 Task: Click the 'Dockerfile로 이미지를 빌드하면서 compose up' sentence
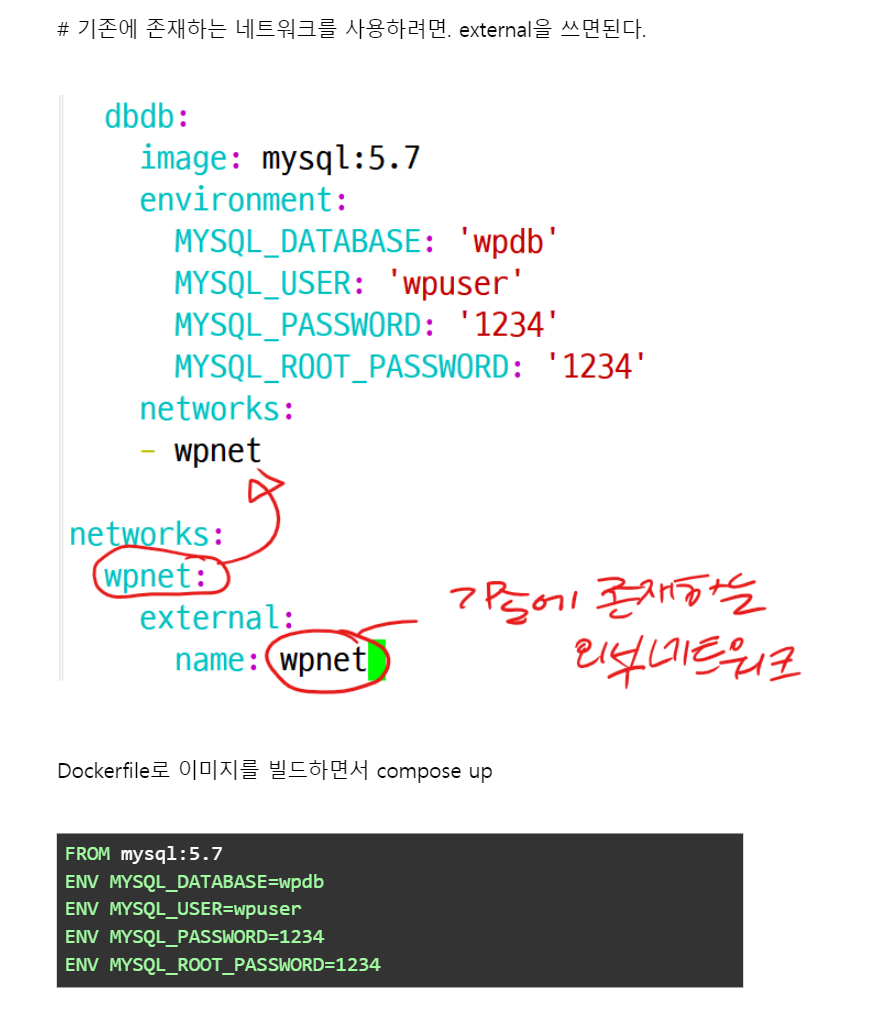click(275, 770)
